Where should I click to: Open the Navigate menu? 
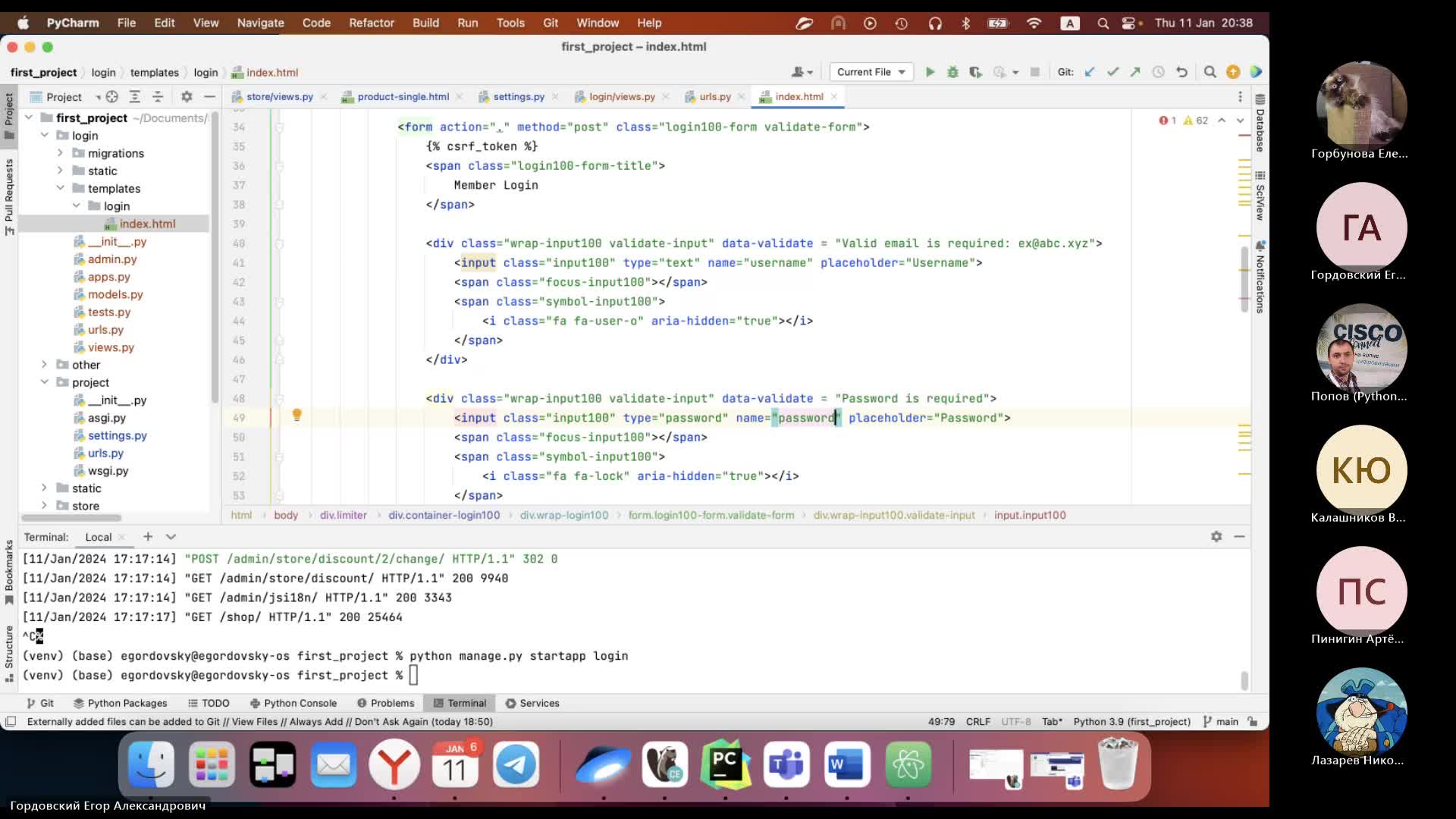pyautogui.click(x=260, y=23)
